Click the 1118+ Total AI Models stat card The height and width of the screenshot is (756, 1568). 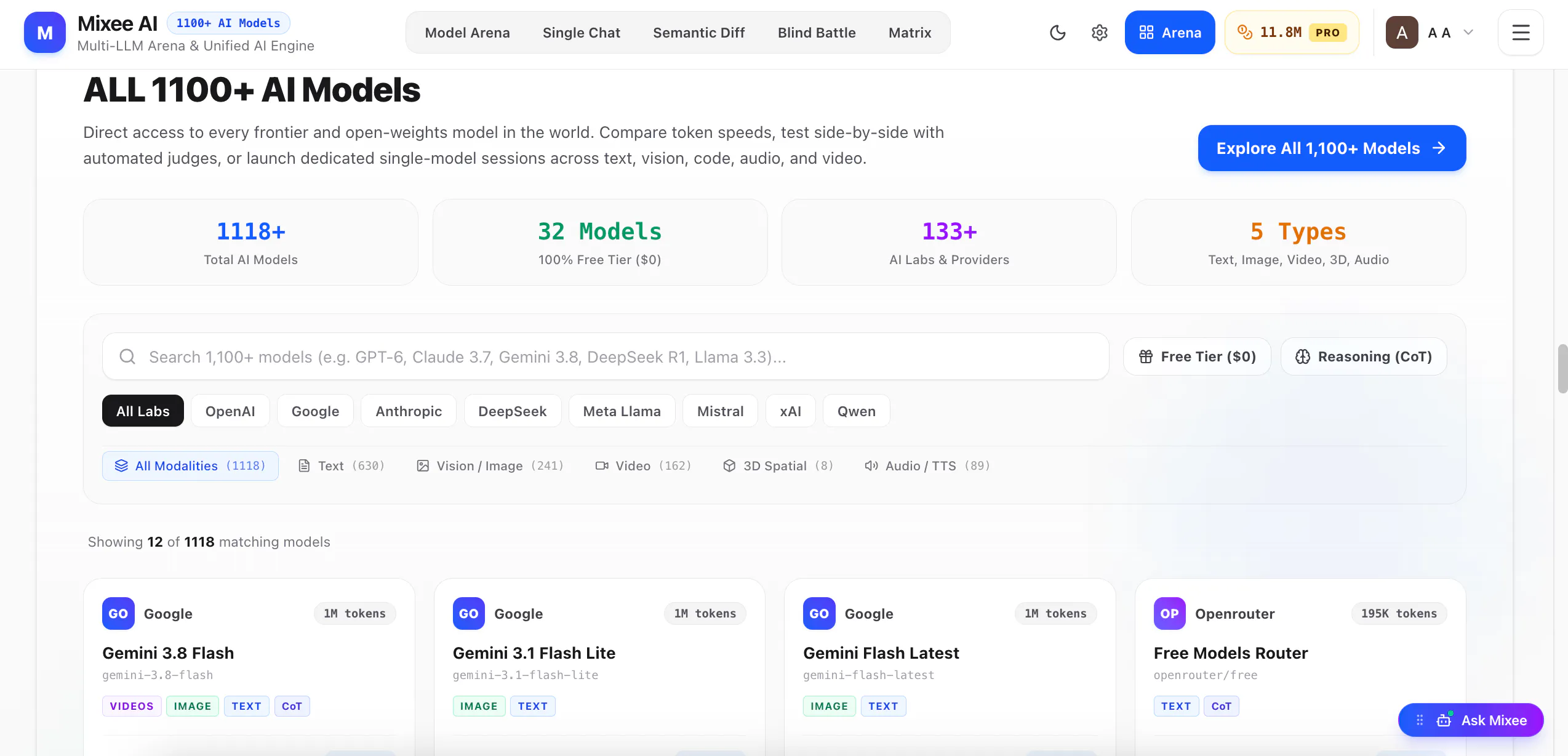pyautogui.click(x=250, y=242)
